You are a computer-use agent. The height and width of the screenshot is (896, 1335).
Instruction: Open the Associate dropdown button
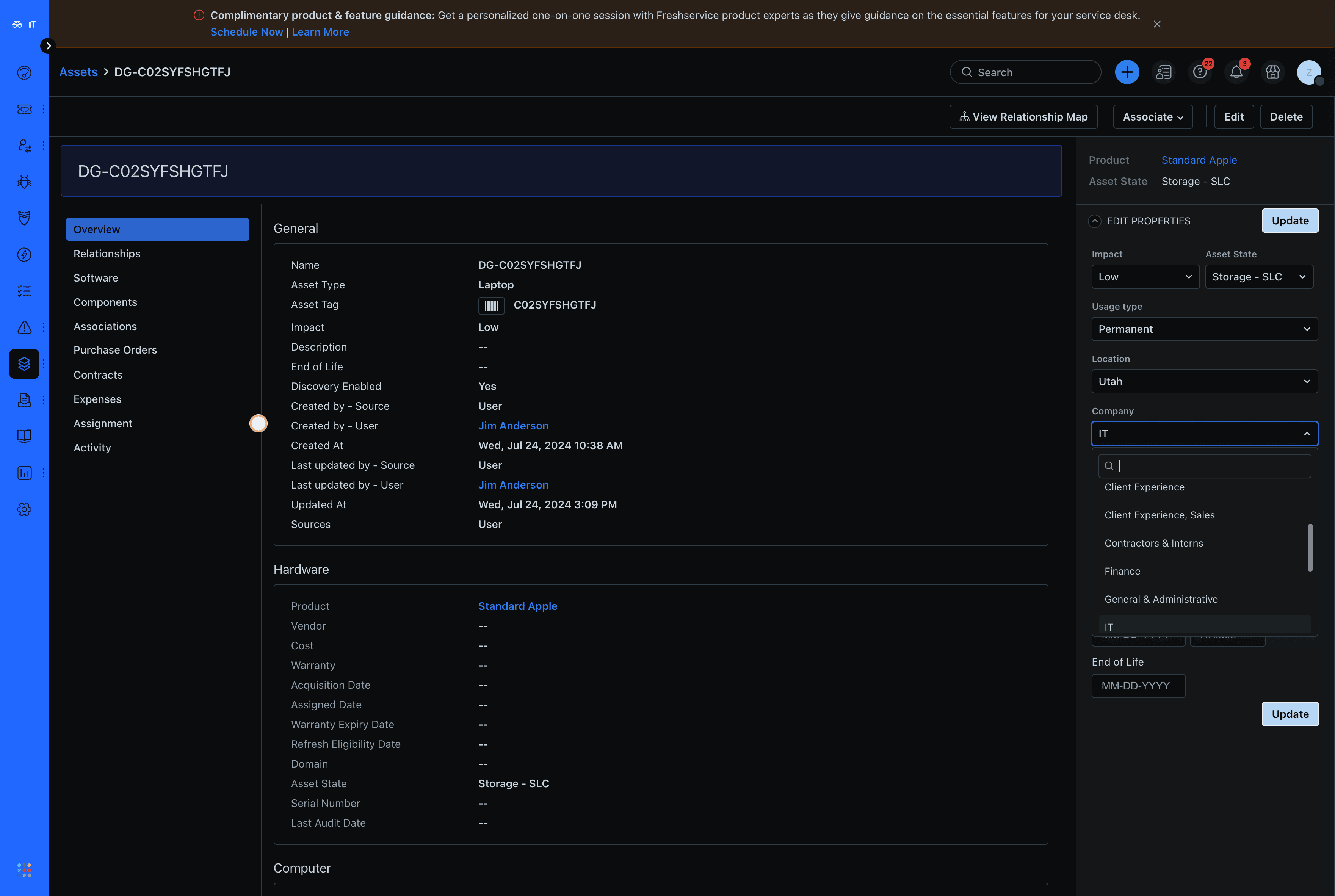point(1153,117)
